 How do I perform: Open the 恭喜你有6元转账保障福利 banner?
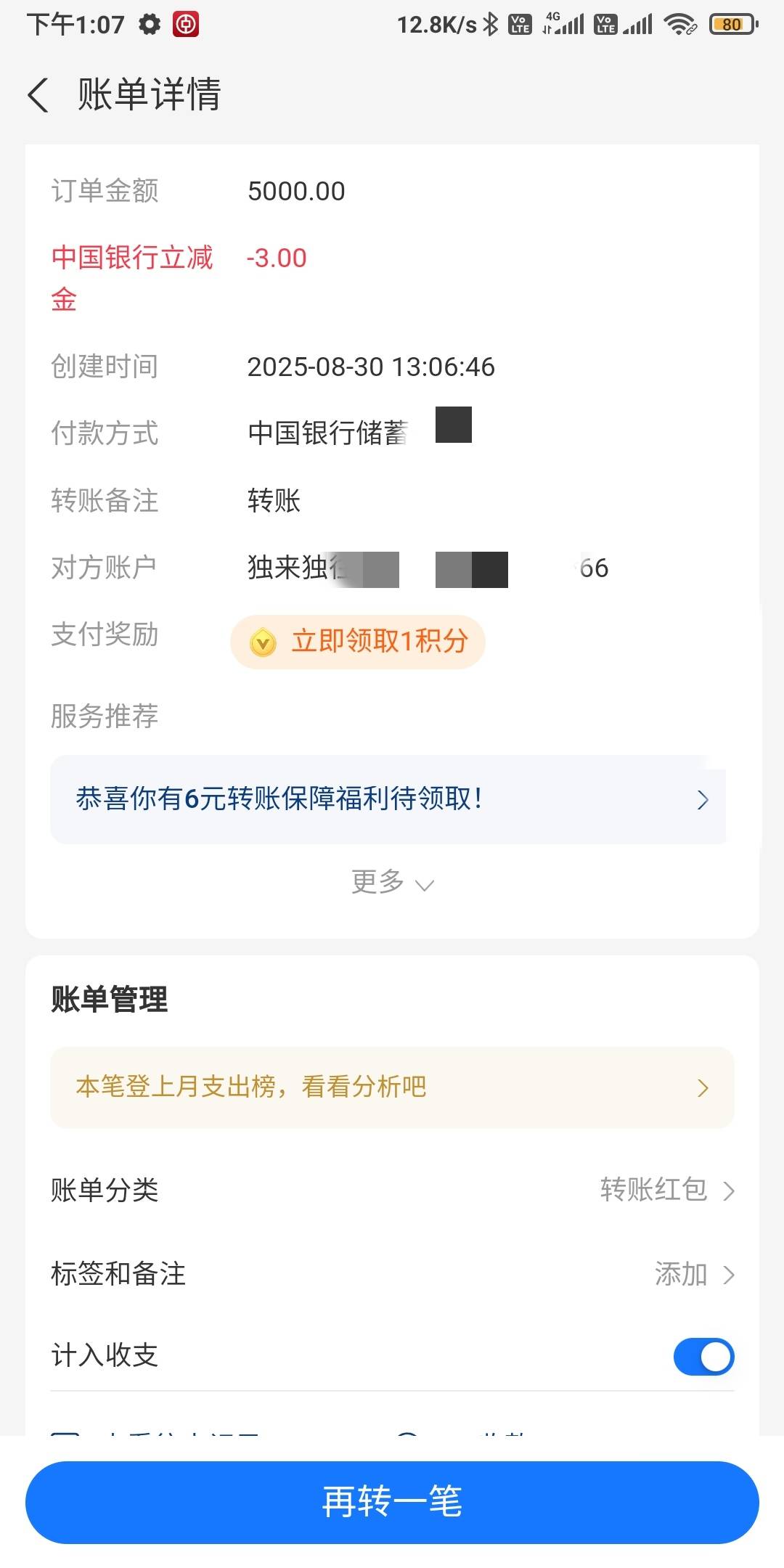click(x=388, y=799)
